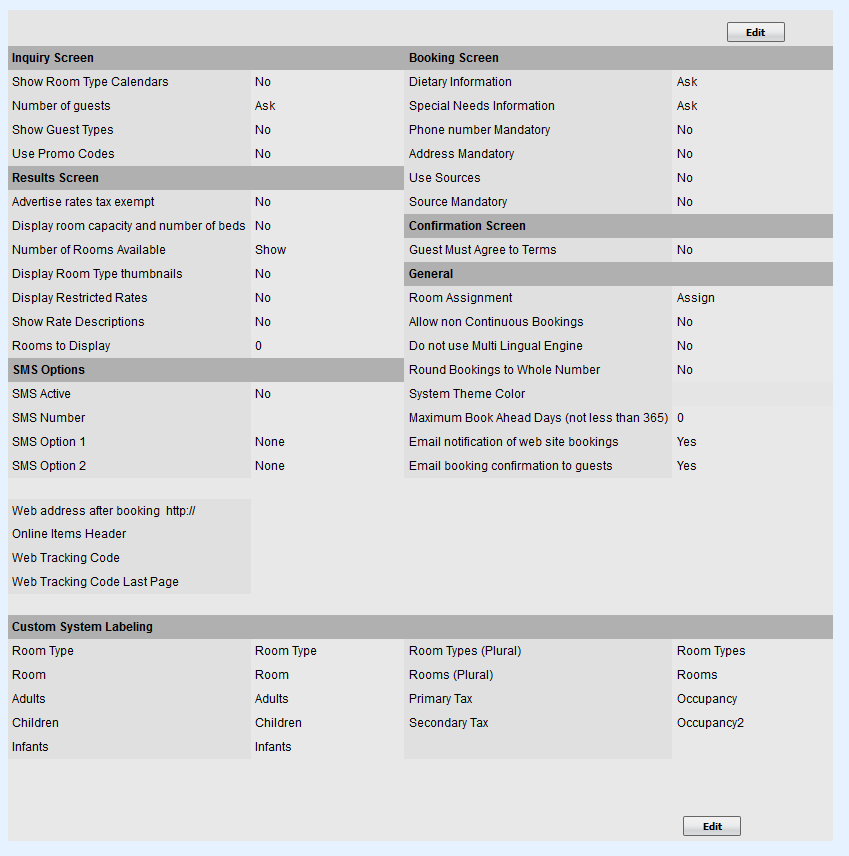Click the Secondary Tax label

448,723
